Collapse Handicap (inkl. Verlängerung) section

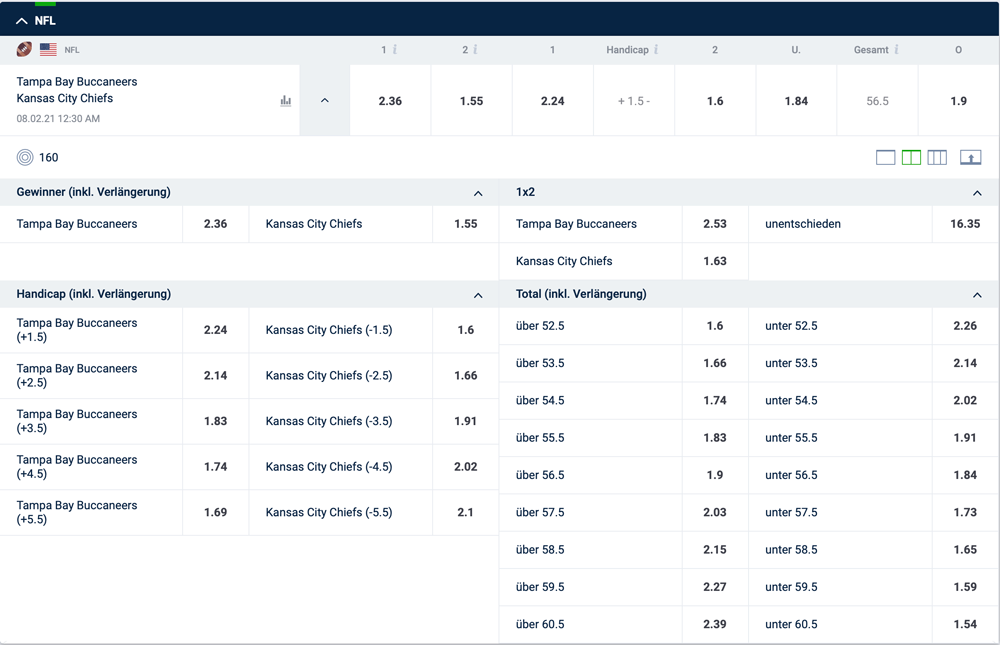coord(478,295)
